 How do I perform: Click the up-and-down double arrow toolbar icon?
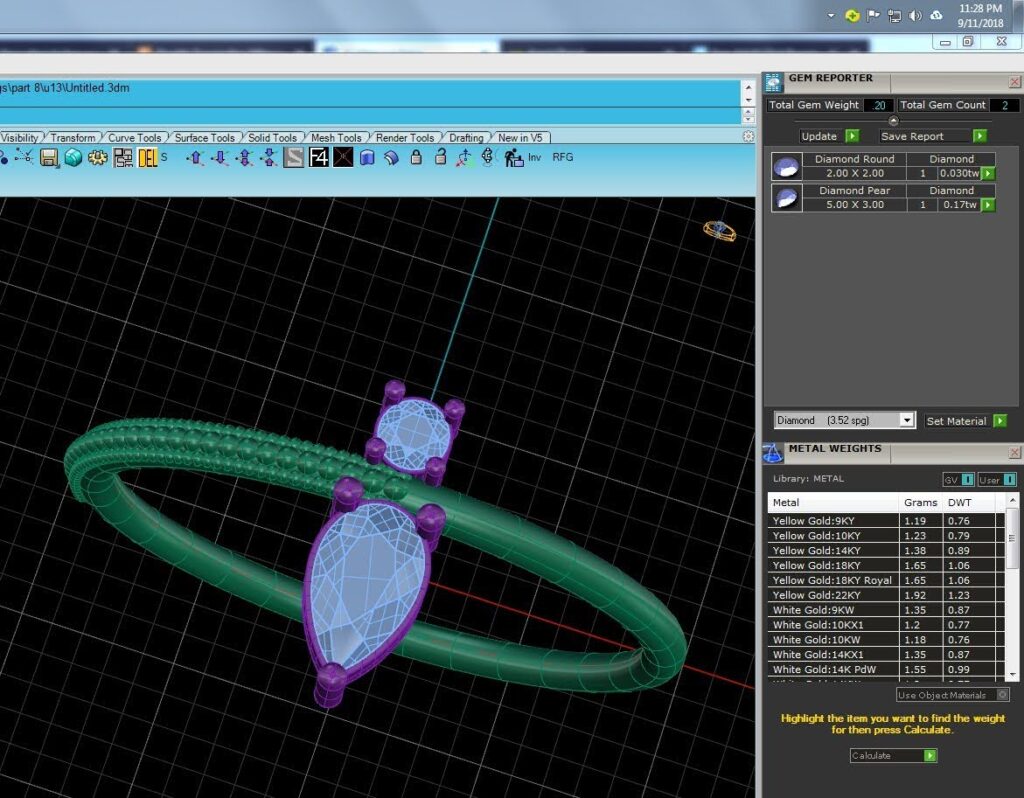click(x=245, y=157)
